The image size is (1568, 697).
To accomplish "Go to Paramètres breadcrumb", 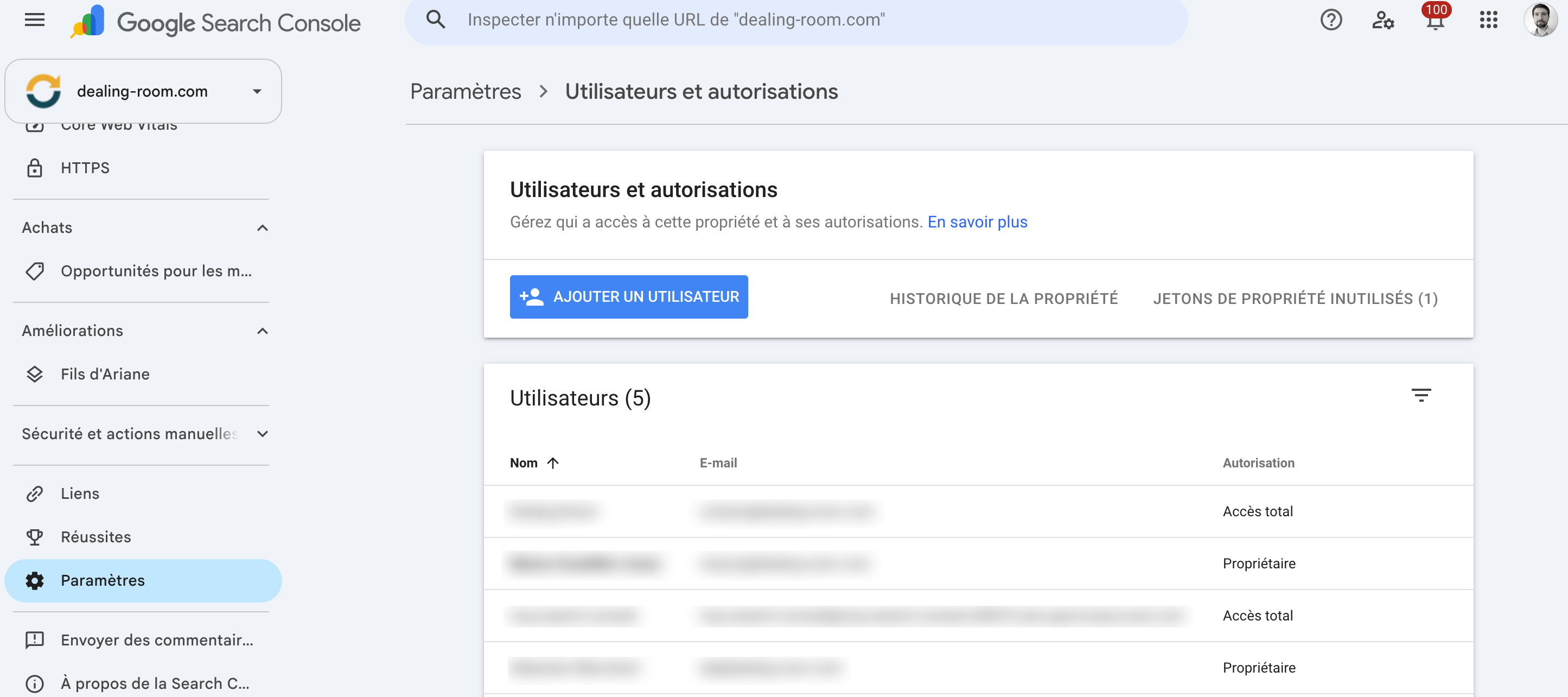I will pyautogui.click(x=466, y=91).
